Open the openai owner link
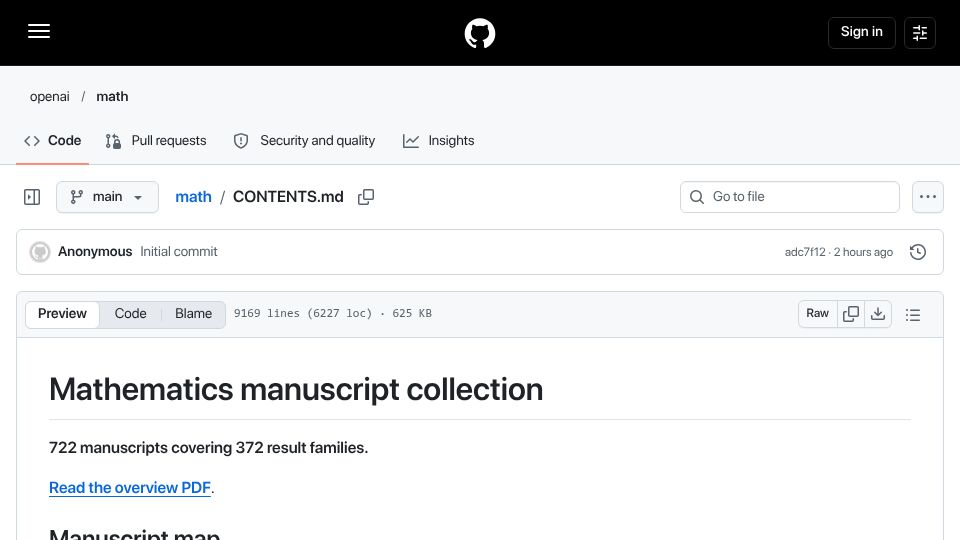The image size is (960, 540). pos(50,97)
